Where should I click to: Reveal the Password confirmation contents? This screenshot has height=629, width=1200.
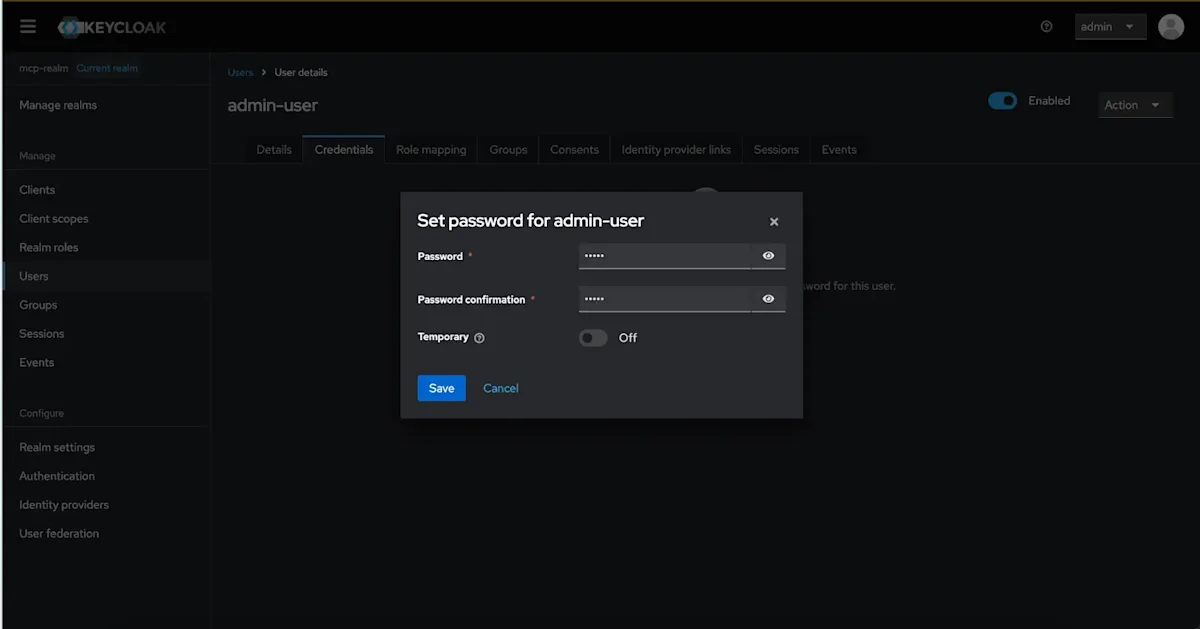pyautogui.click(x=768, y=299)
